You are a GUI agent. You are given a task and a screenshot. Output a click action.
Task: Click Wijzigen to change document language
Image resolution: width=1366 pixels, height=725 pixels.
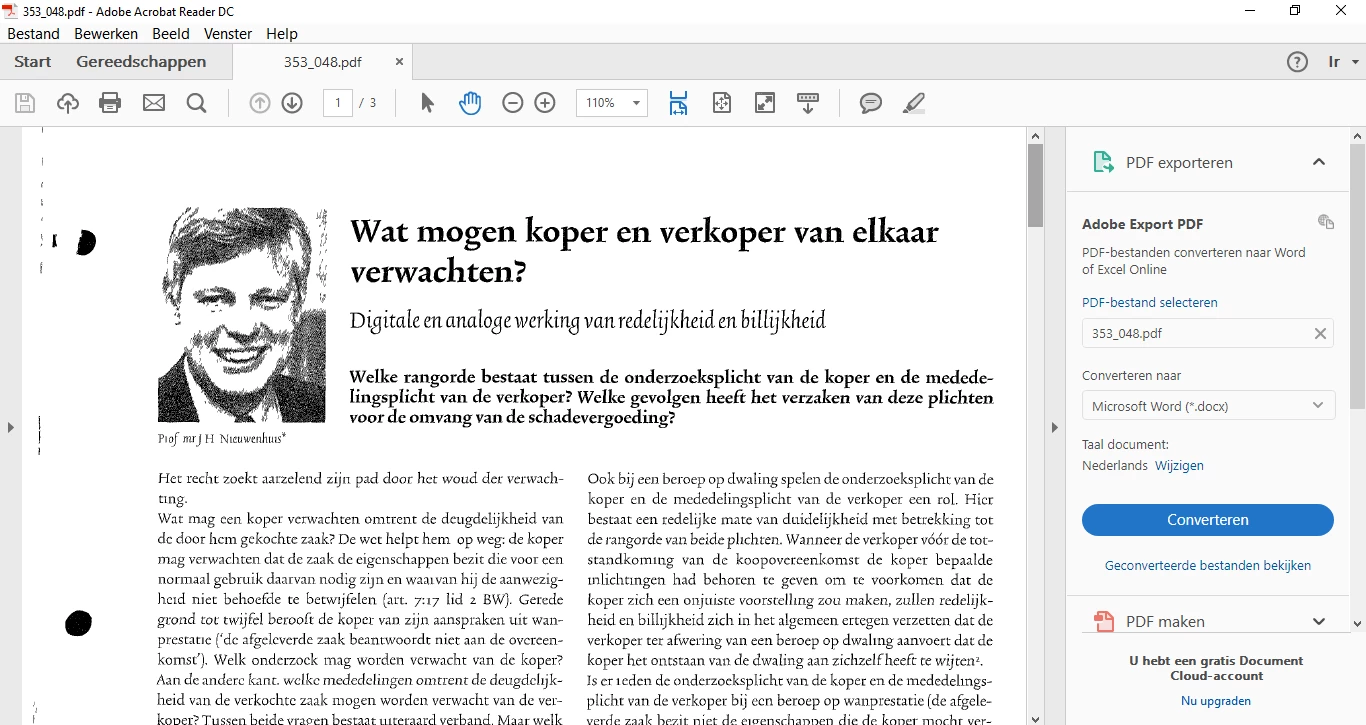pos(1179,465)
